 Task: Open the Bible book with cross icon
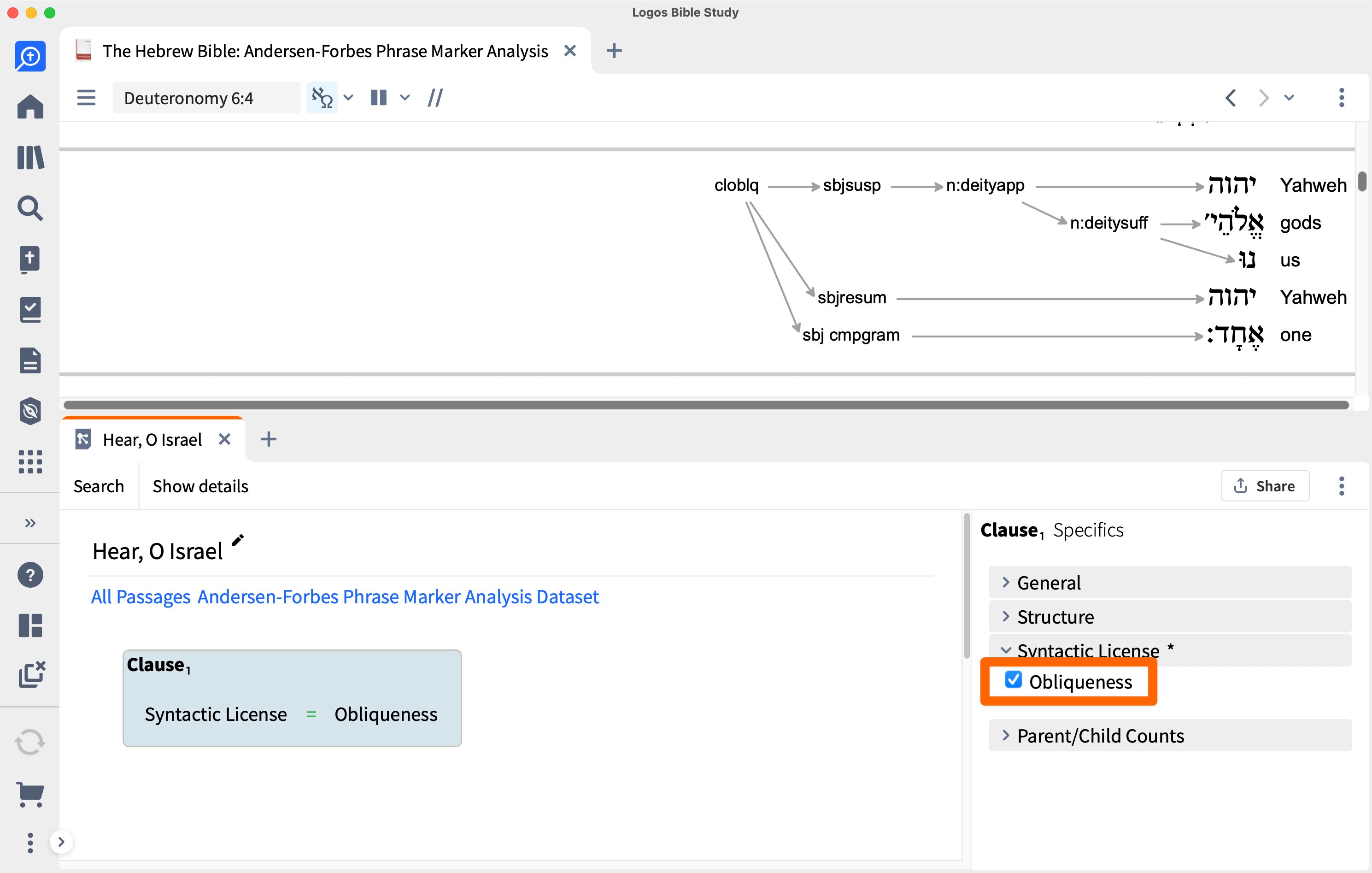[30, 260]
